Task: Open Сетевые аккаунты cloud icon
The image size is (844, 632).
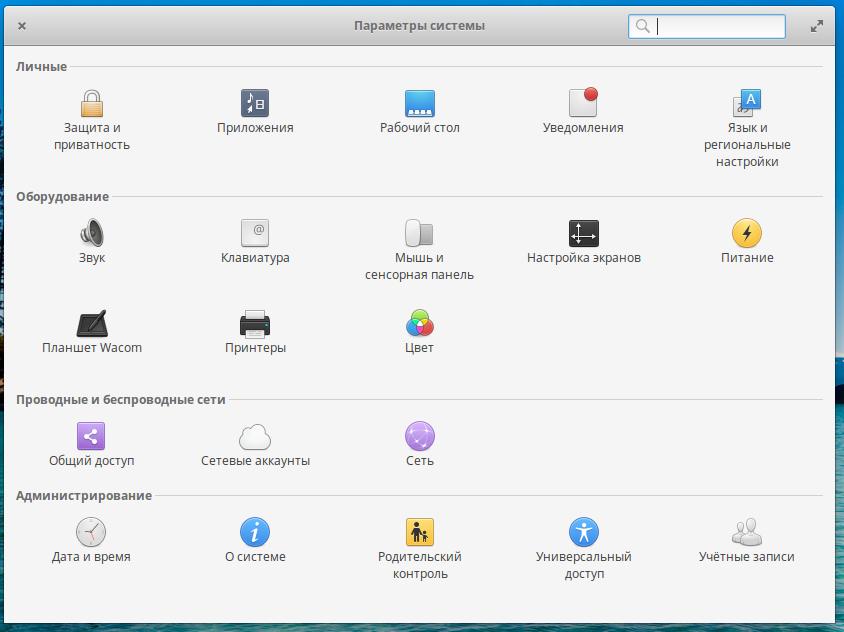Action: point(255,437)
